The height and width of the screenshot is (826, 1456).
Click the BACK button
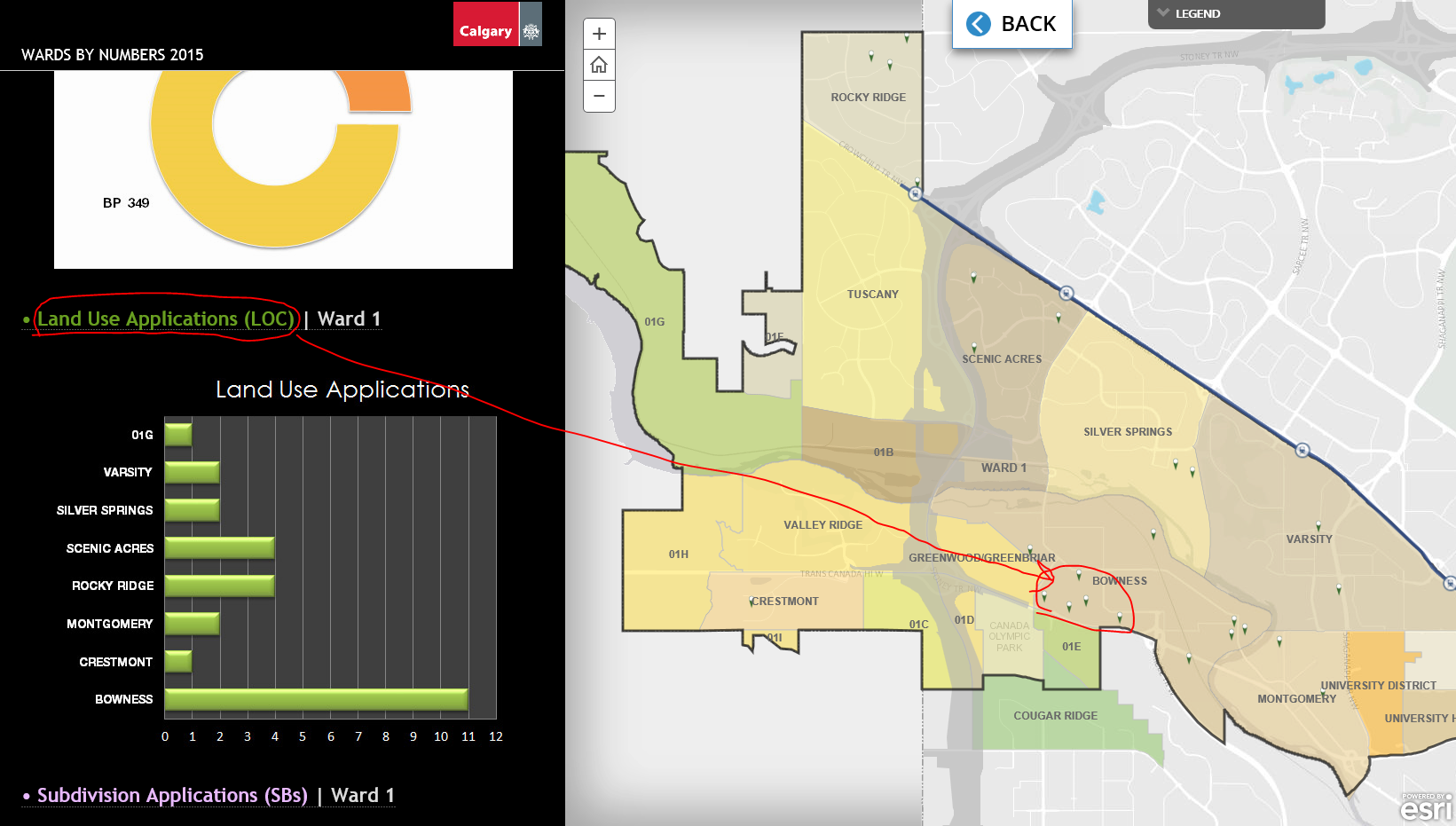point(1012,24)
